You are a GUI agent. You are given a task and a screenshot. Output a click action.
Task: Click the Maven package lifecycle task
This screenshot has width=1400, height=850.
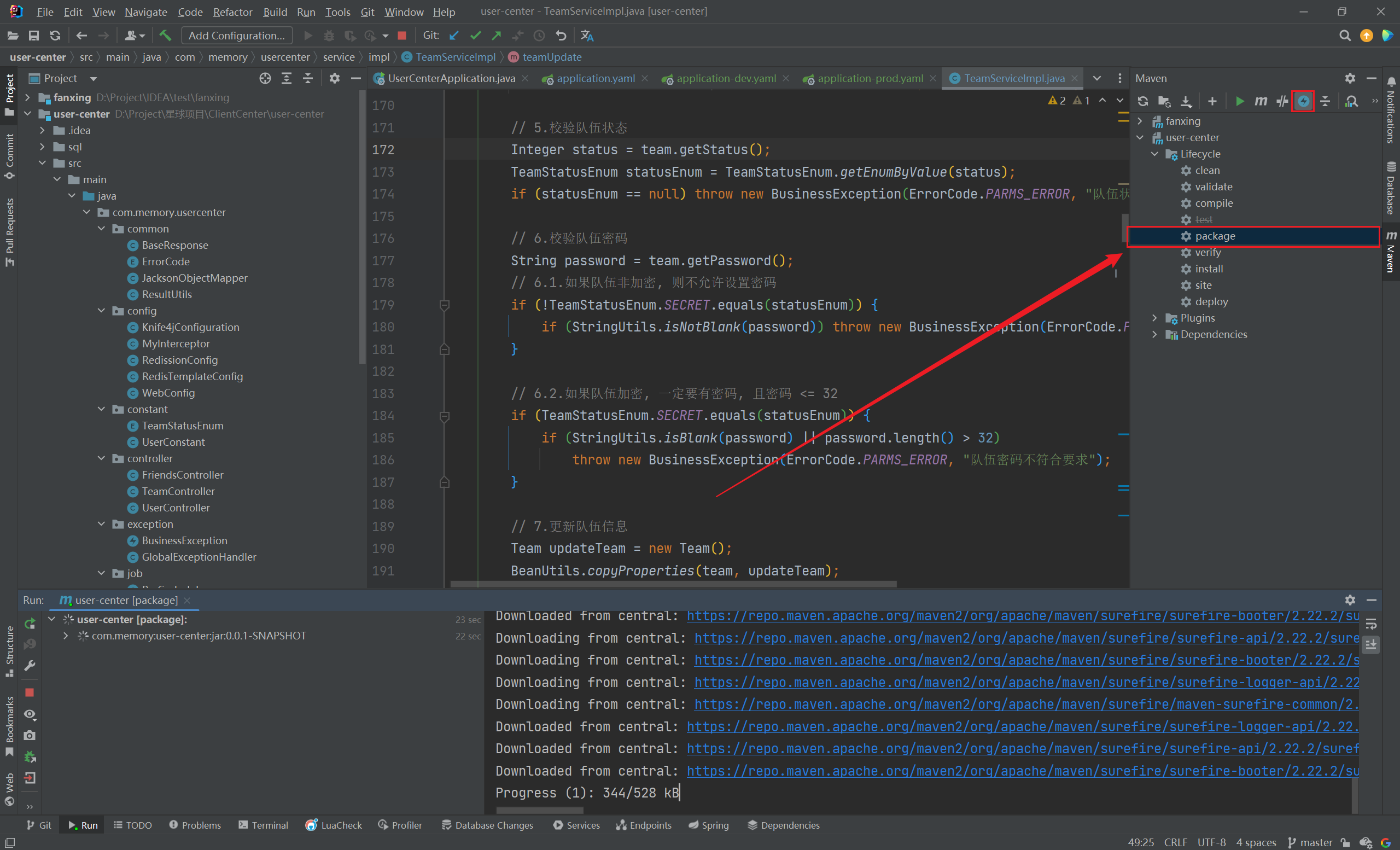[x=1216, y=236]
